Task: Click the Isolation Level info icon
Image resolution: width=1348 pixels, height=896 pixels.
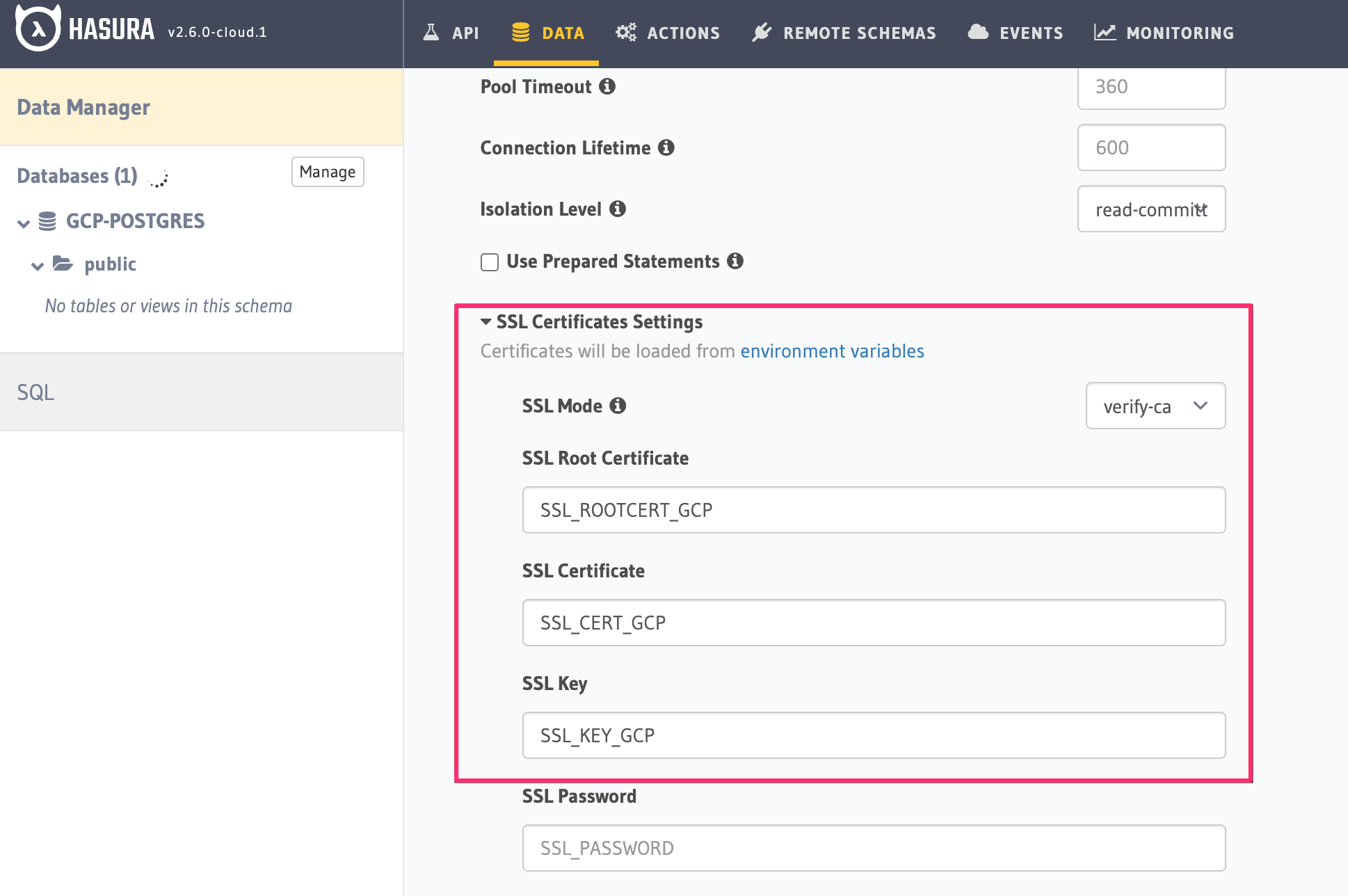Action: (618, 209)
